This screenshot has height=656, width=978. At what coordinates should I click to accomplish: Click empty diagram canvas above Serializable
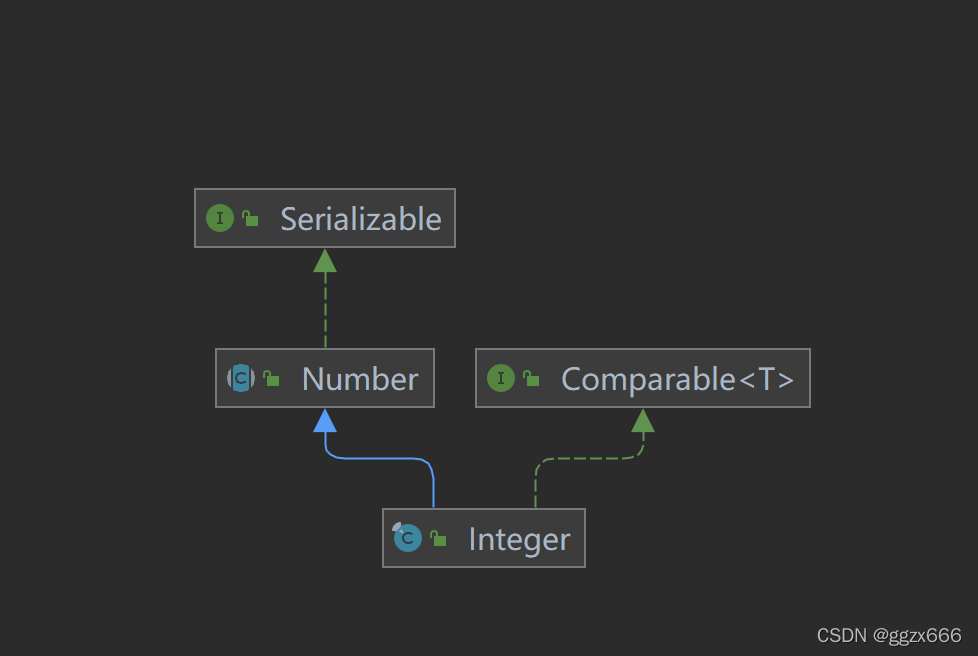click(x=324, y=94)
